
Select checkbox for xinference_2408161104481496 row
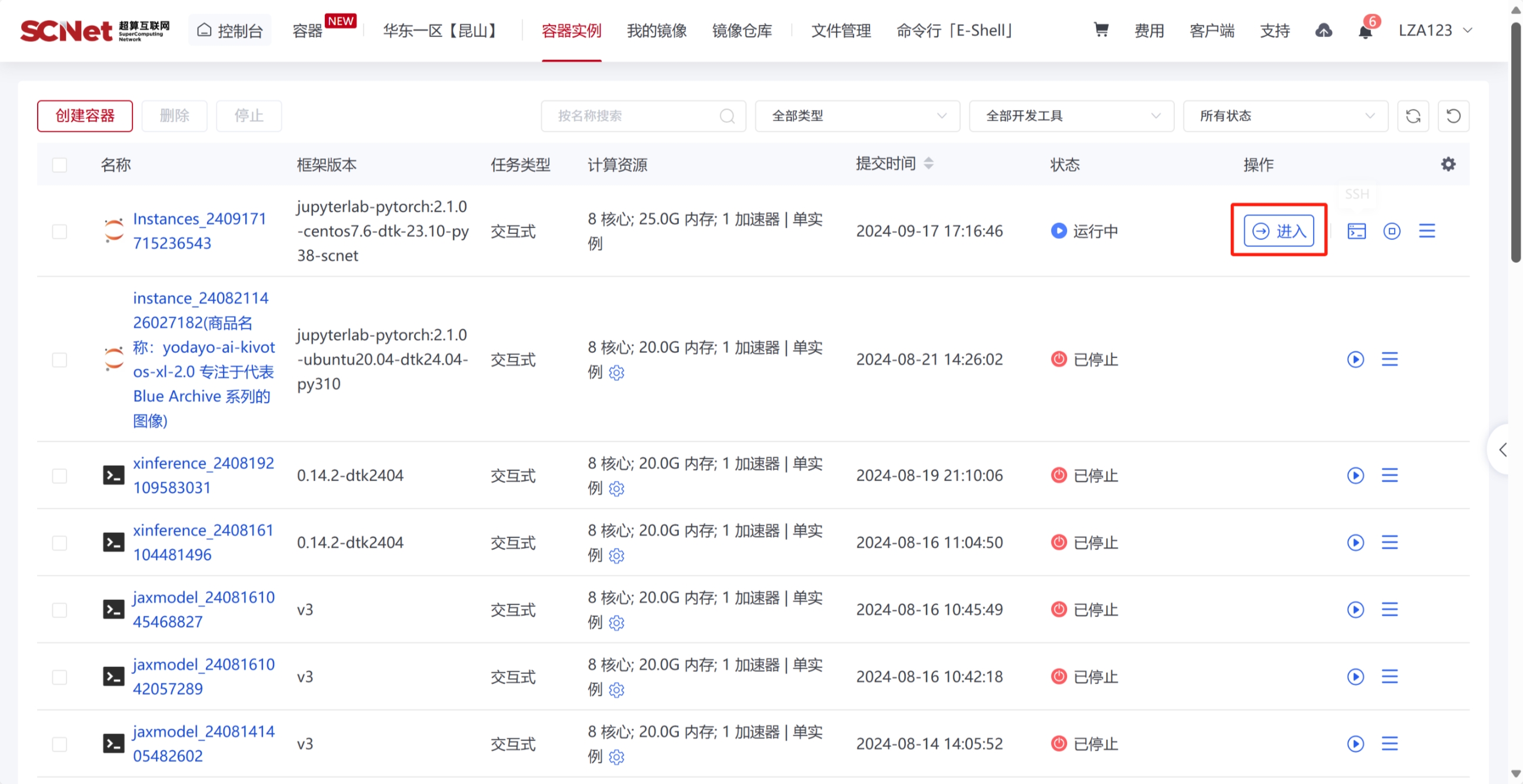[x=60, y=542]
